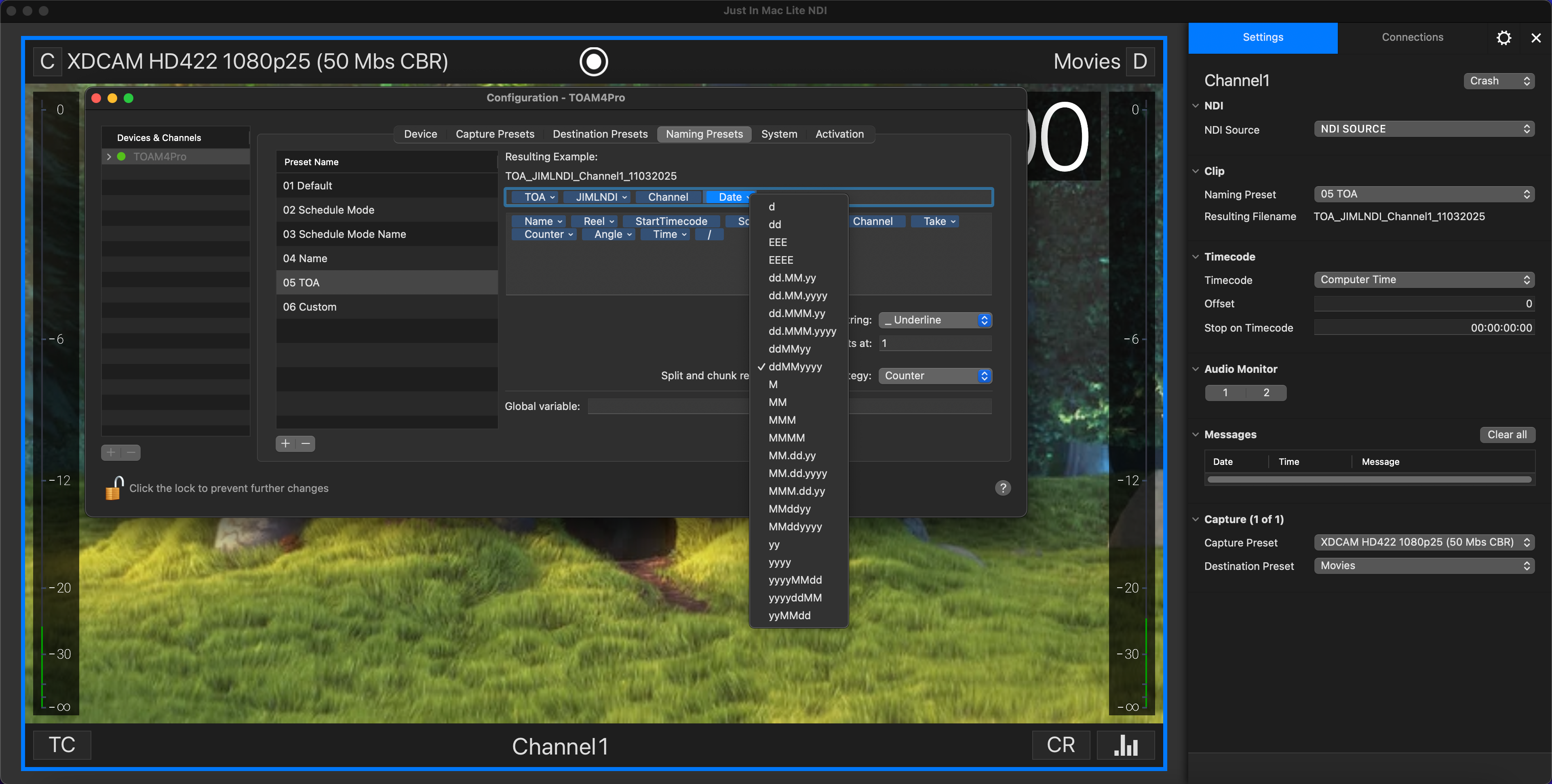Collapse the Timecode section
This screenshot has height=784, width=1552.
(1196, 256)
